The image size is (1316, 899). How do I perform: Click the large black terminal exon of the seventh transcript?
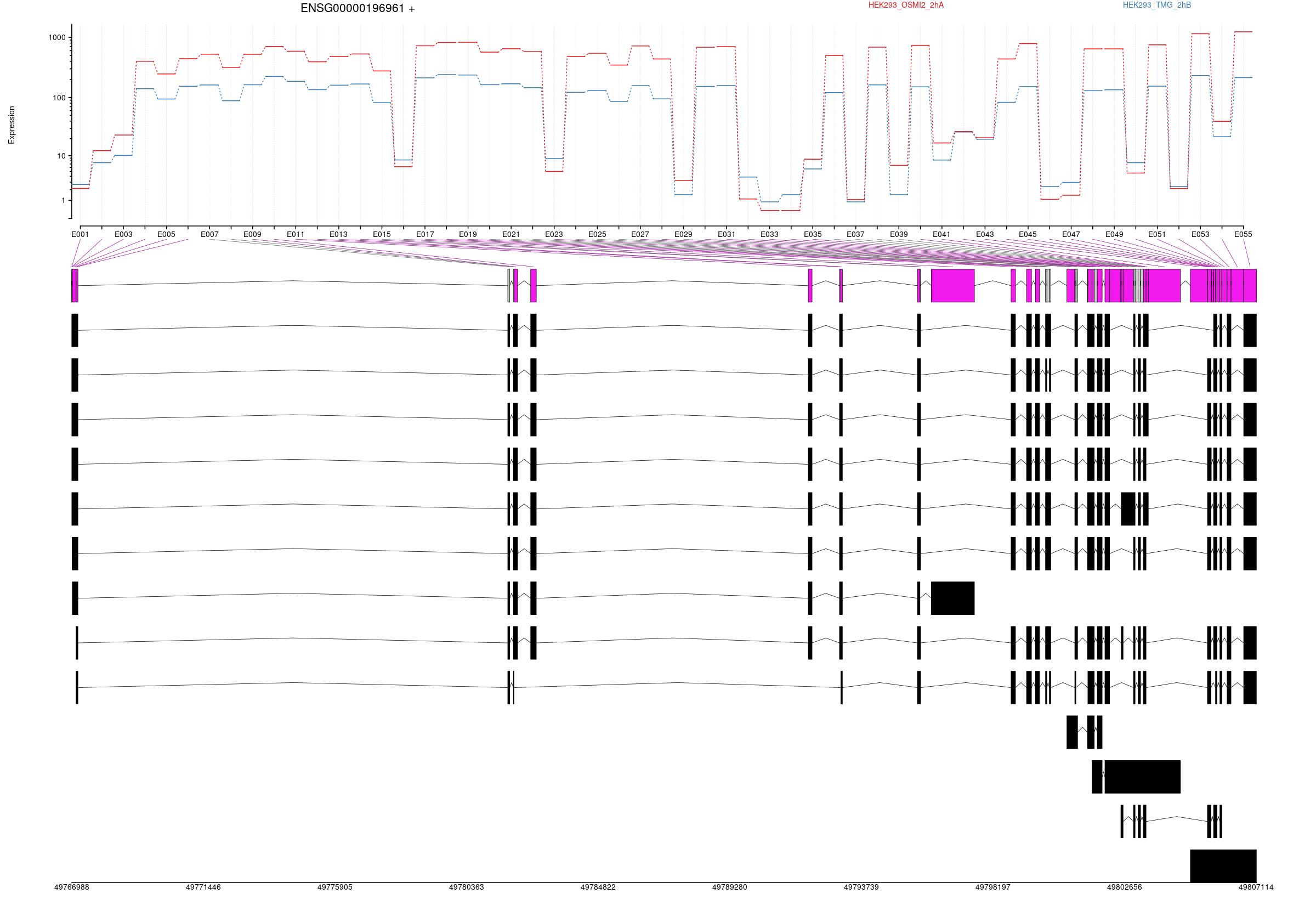[x=953, y=598]
